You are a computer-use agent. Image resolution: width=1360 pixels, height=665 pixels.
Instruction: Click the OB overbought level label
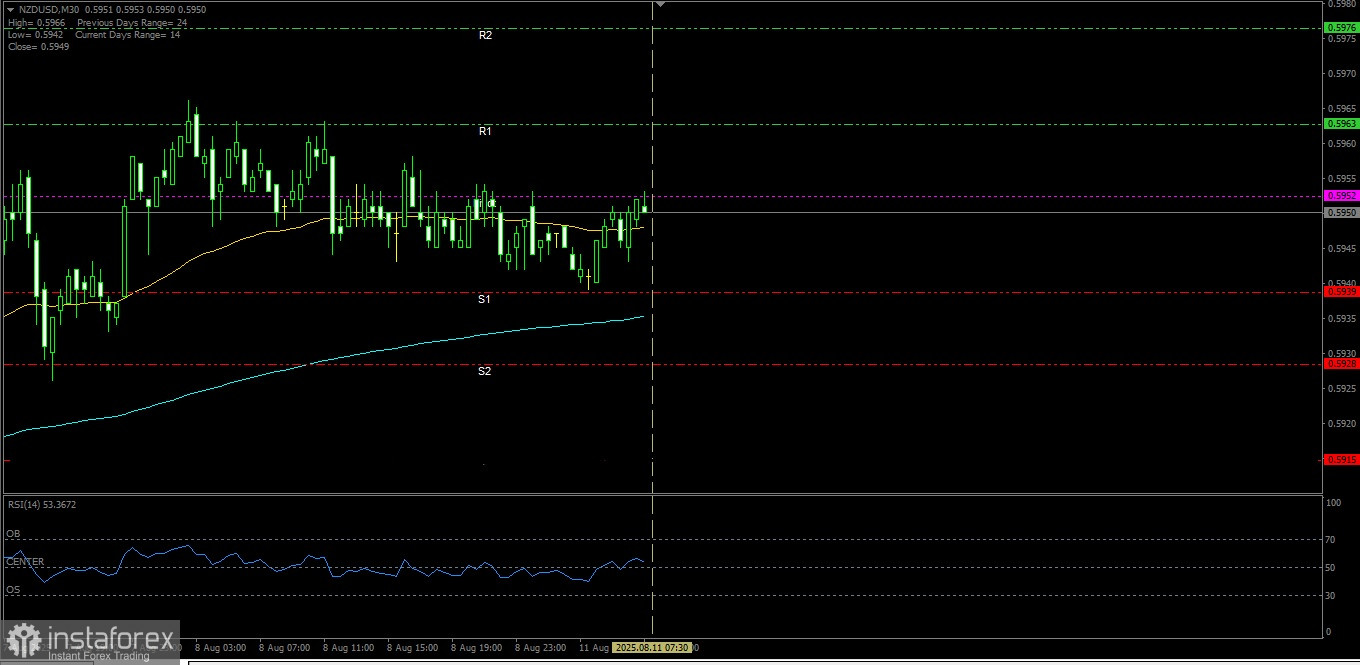pos(13,534)
